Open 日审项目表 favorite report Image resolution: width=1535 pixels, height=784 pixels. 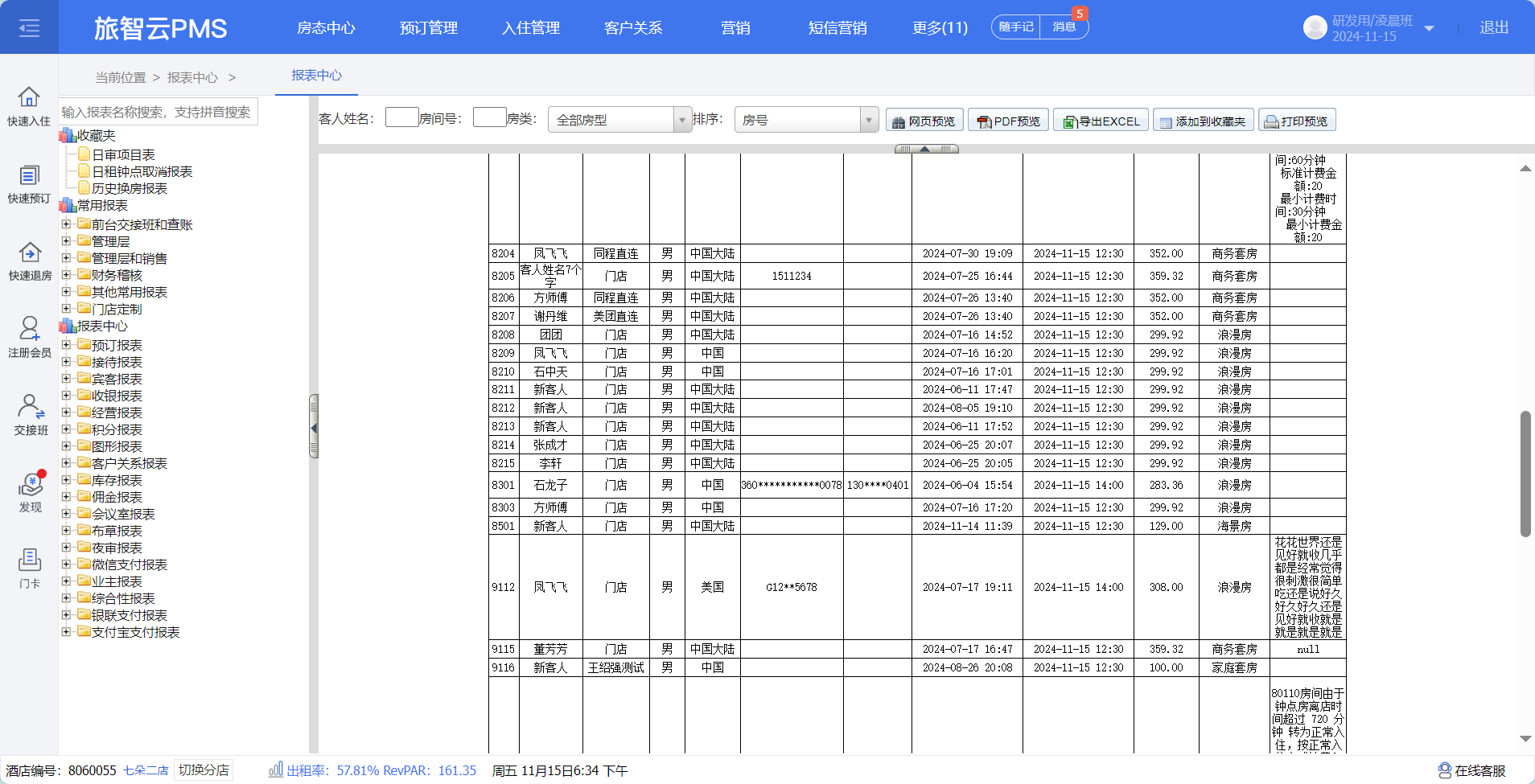click(123, 154)
